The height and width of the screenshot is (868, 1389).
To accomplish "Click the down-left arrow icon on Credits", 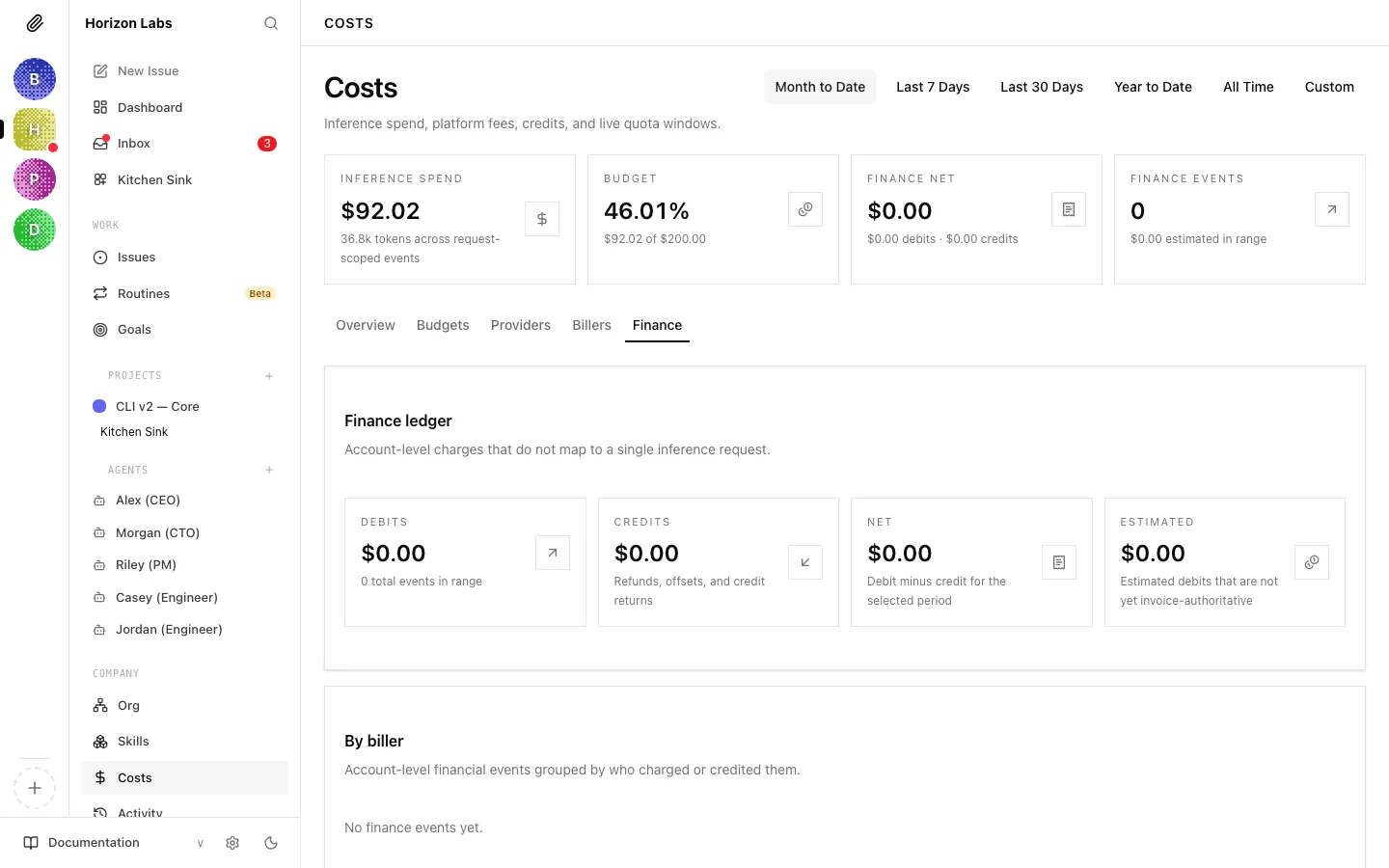I will click(x=805, y=562).
